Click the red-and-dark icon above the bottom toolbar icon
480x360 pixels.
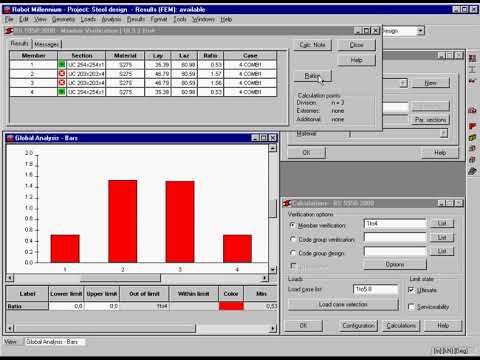472,160
